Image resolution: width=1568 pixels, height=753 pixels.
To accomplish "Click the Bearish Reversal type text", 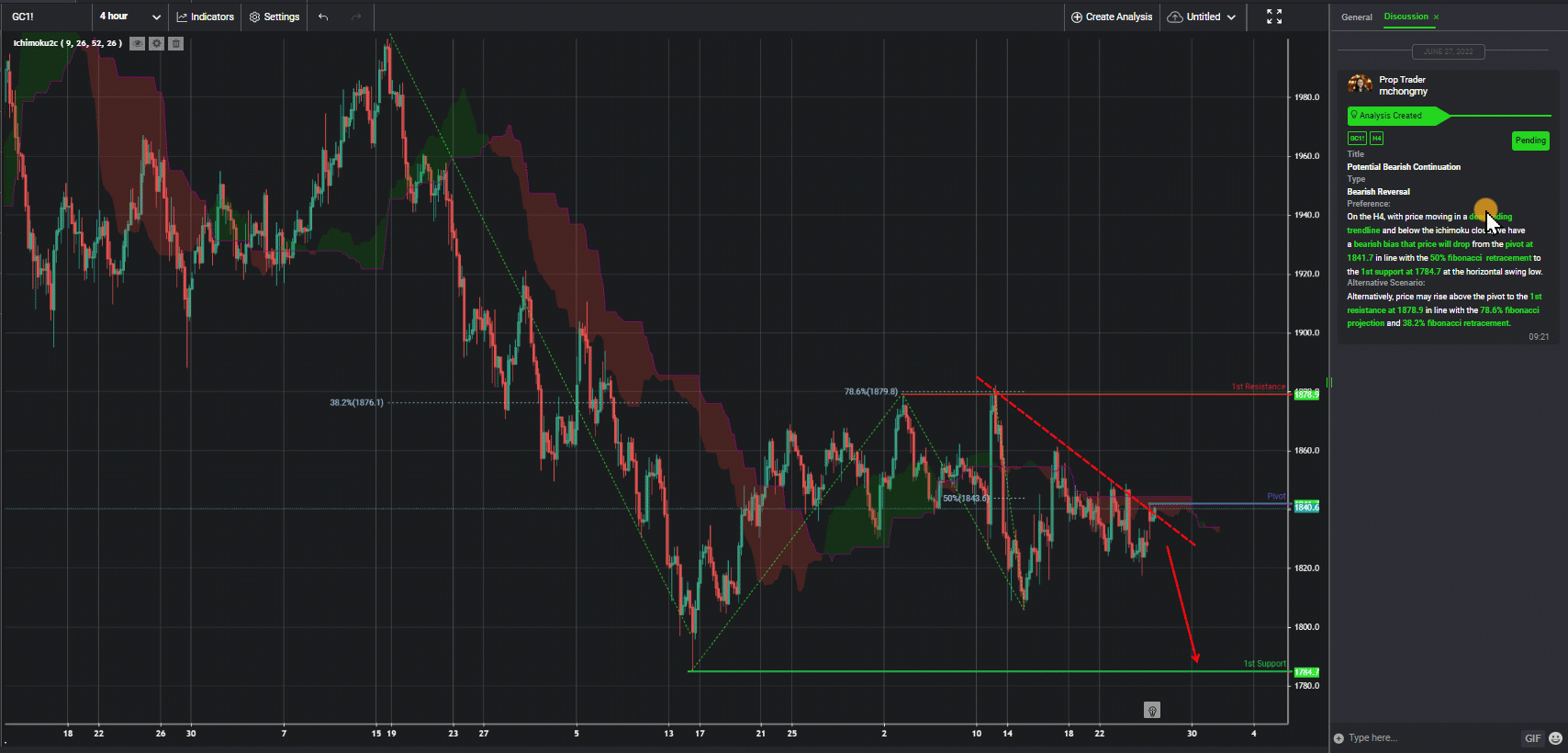I will [x=1378, y=192].
